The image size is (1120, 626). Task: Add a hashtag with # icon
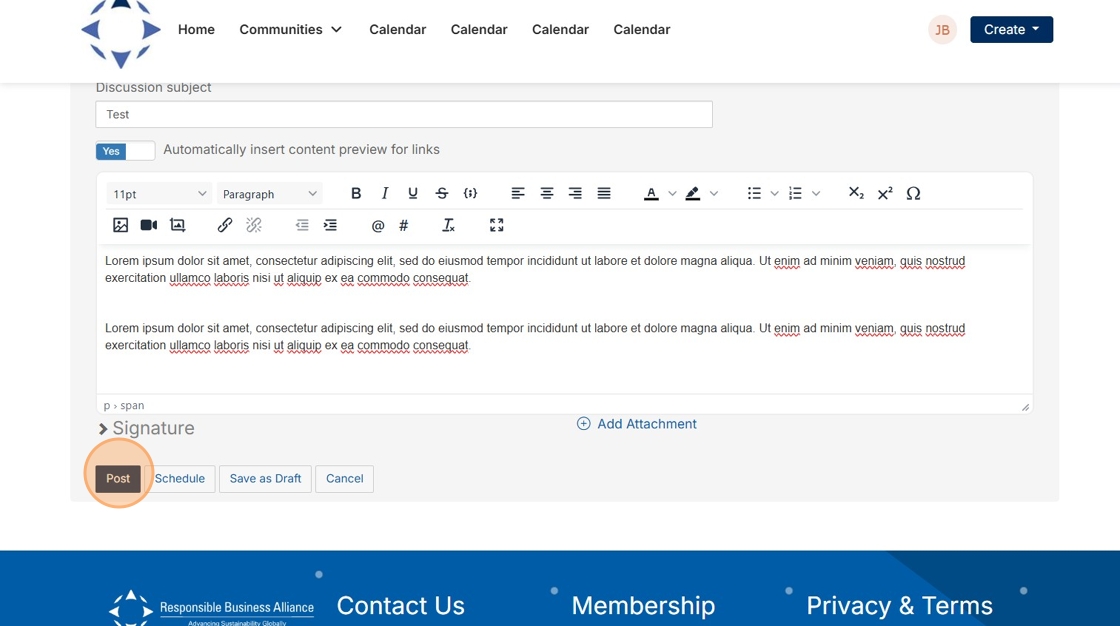(x=404, y=226)
